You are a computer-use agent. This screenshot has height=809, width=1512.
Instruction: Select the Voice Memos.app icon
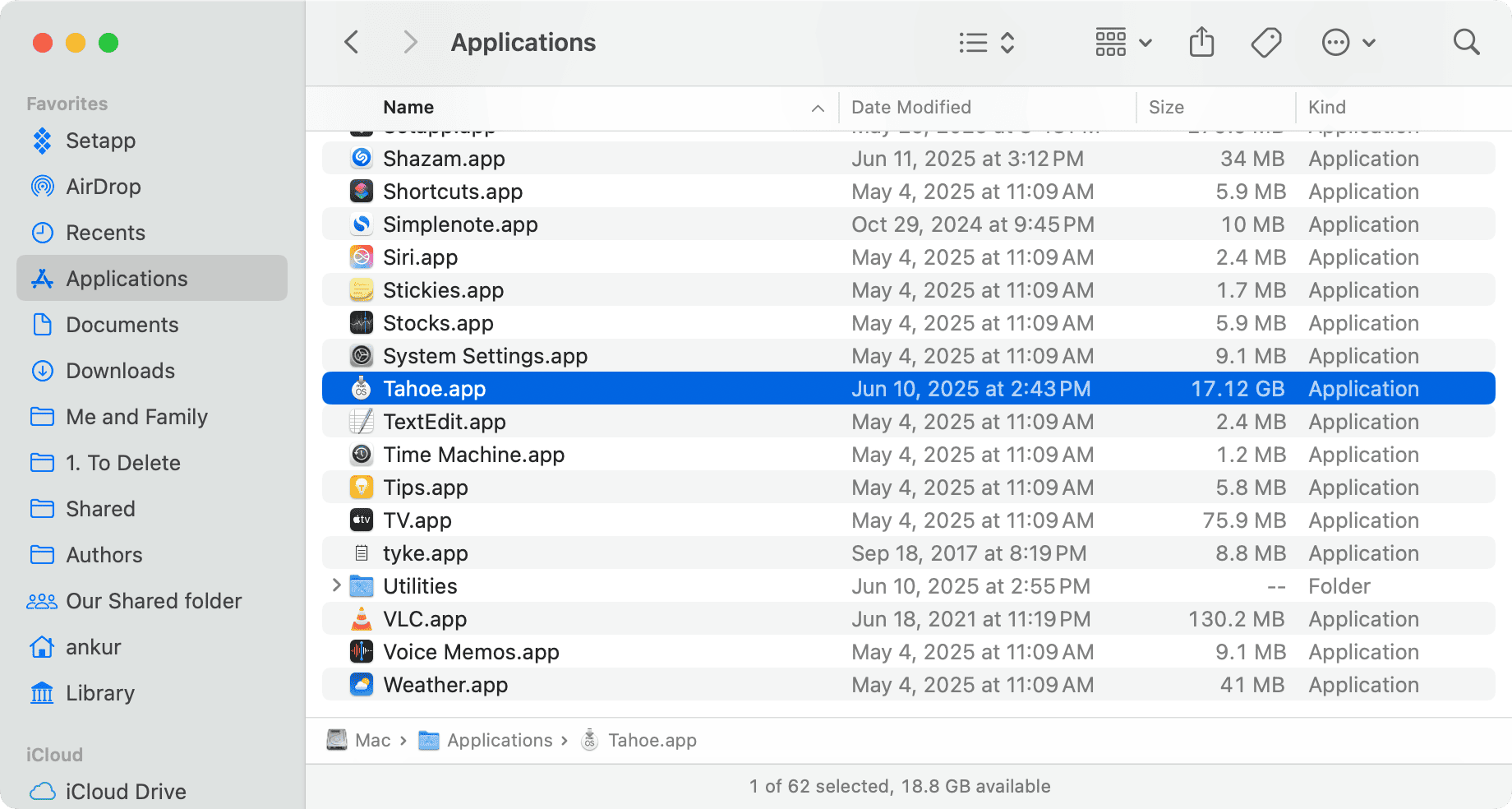coord(362,651)
